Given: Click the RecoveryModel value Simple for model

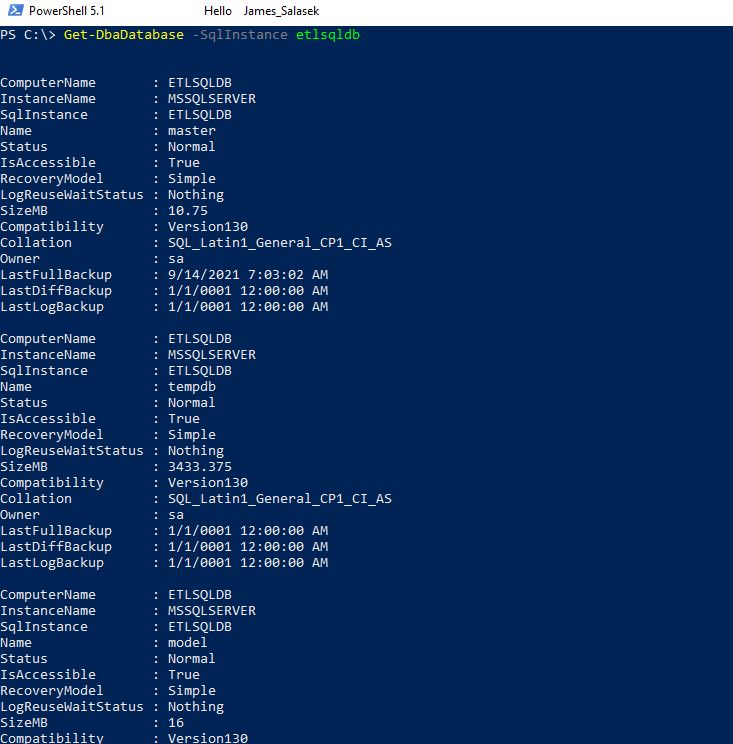Looking at the screenshot, I should 192,691.
